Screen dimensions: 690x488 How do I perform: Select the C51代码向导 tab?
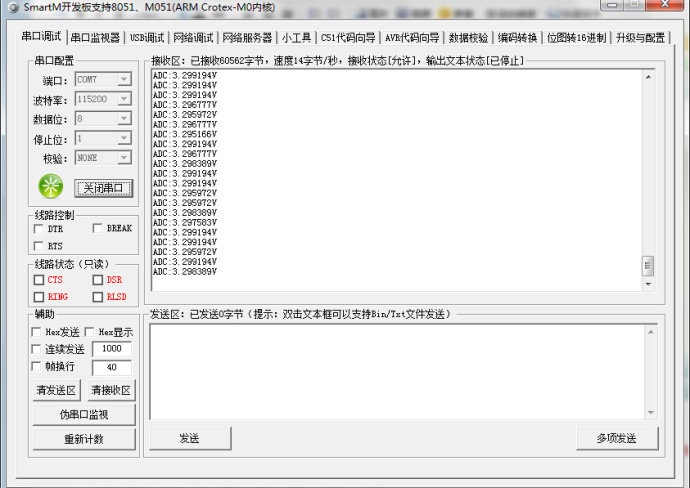pyautogui.click(x=348, y=38)
